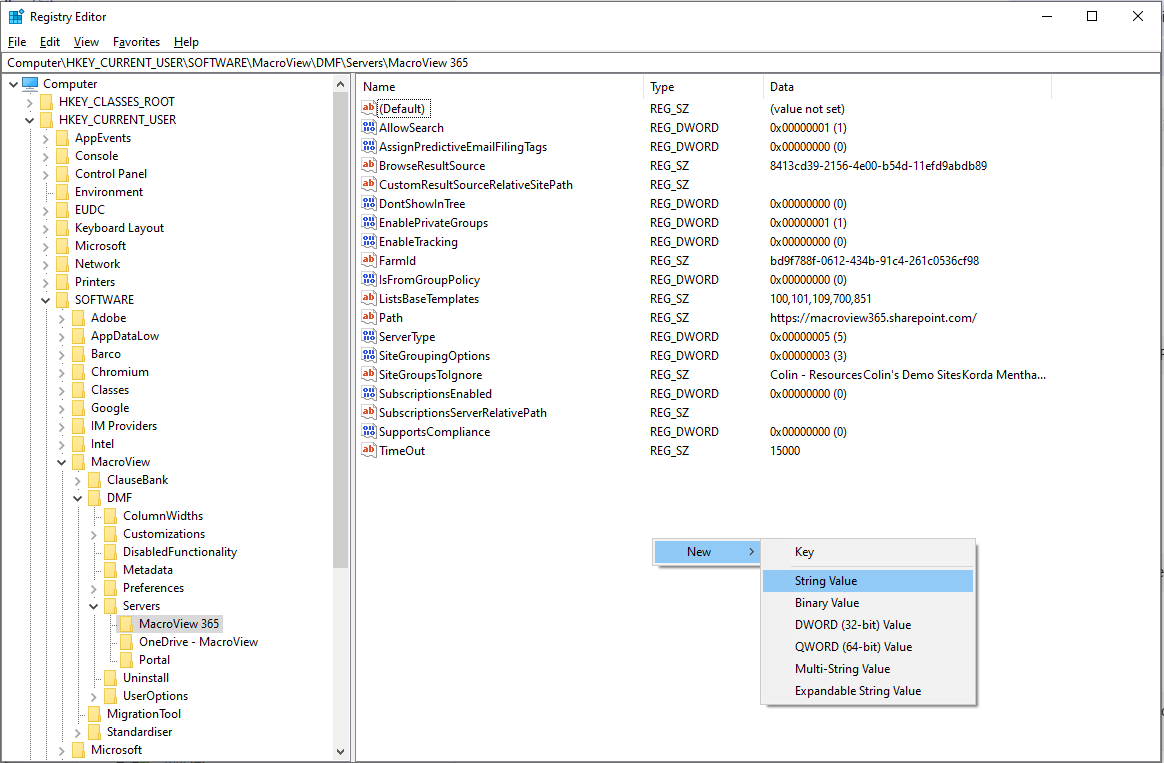
Task: Expand the Customizations key
Action: [x=94, y=534]
